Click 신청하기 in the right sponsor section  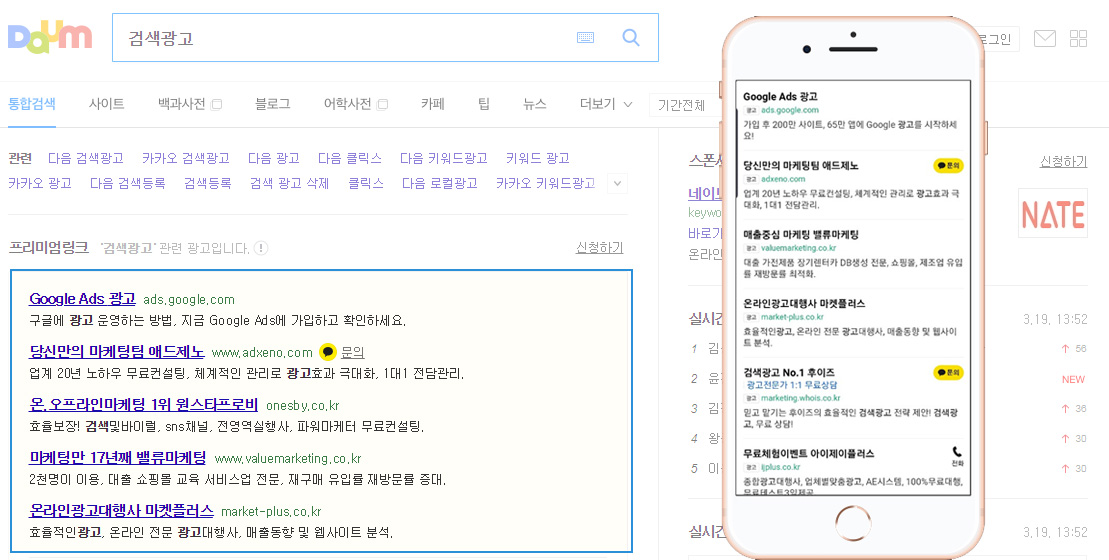point(1063,161)
